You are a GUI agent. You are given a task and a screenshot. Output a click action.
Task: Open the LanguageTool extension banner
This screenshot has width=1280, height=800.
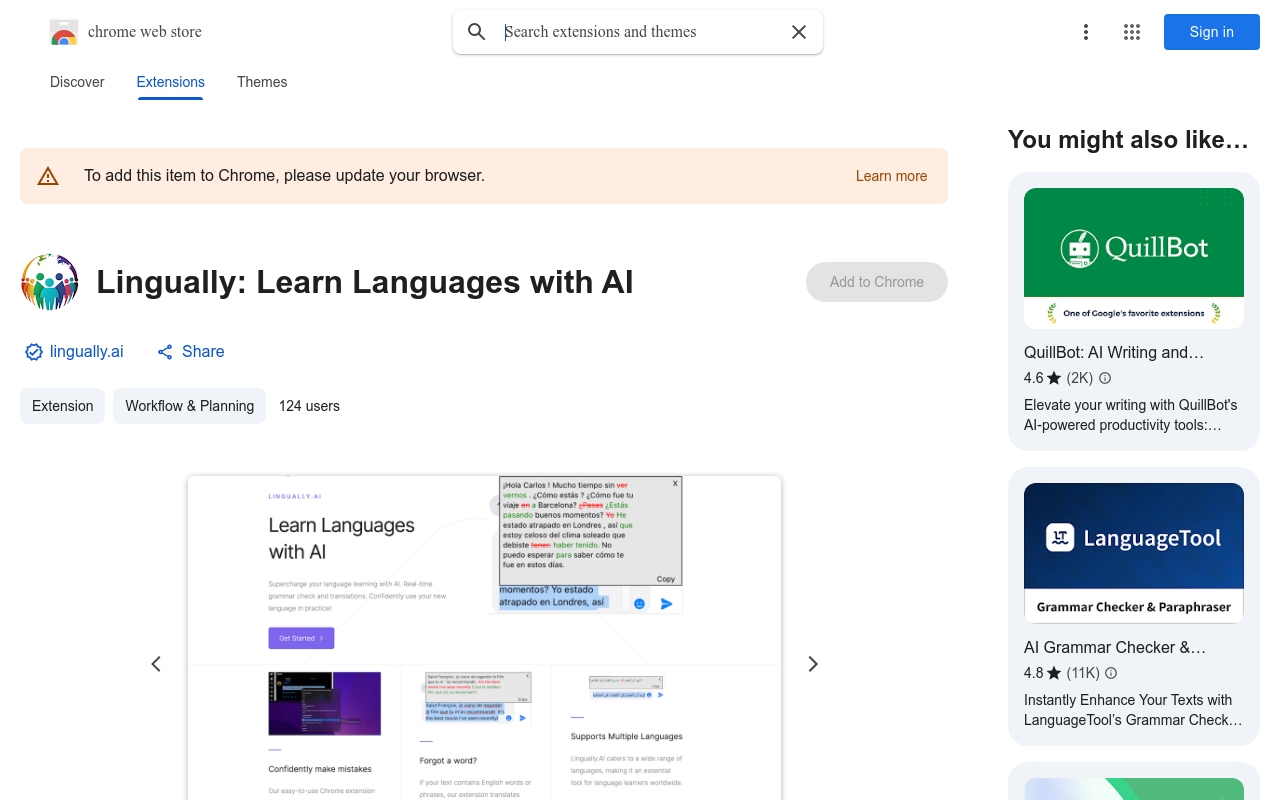(1134, 553)
